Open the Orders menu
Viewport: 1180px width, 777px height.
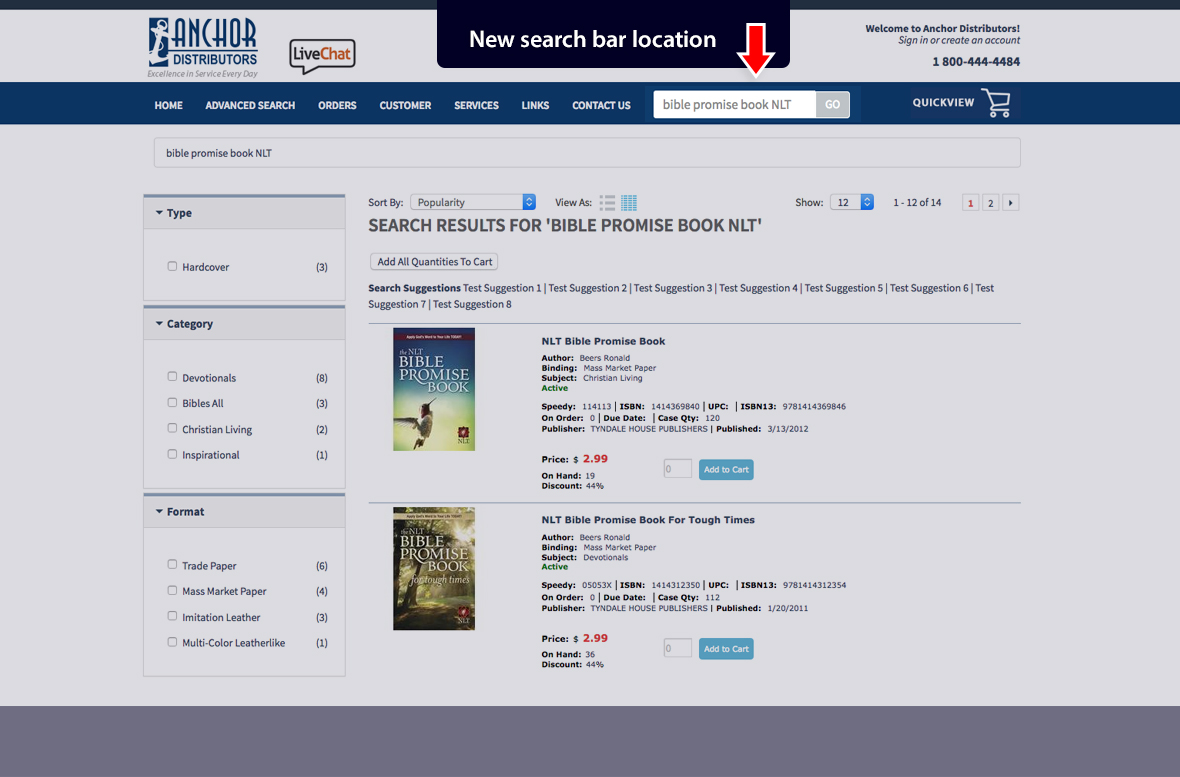(337, 105)
